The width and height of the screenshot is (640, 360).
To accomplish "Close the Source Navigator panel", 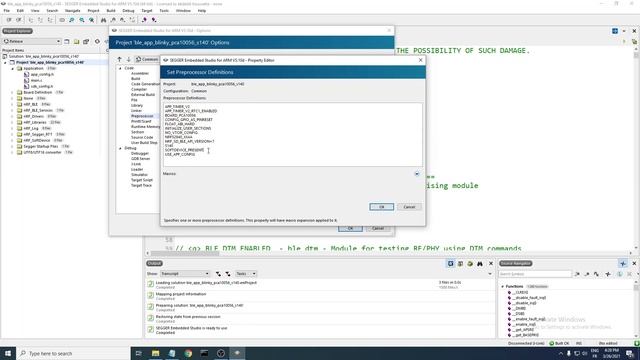I will tap(634, 264).
